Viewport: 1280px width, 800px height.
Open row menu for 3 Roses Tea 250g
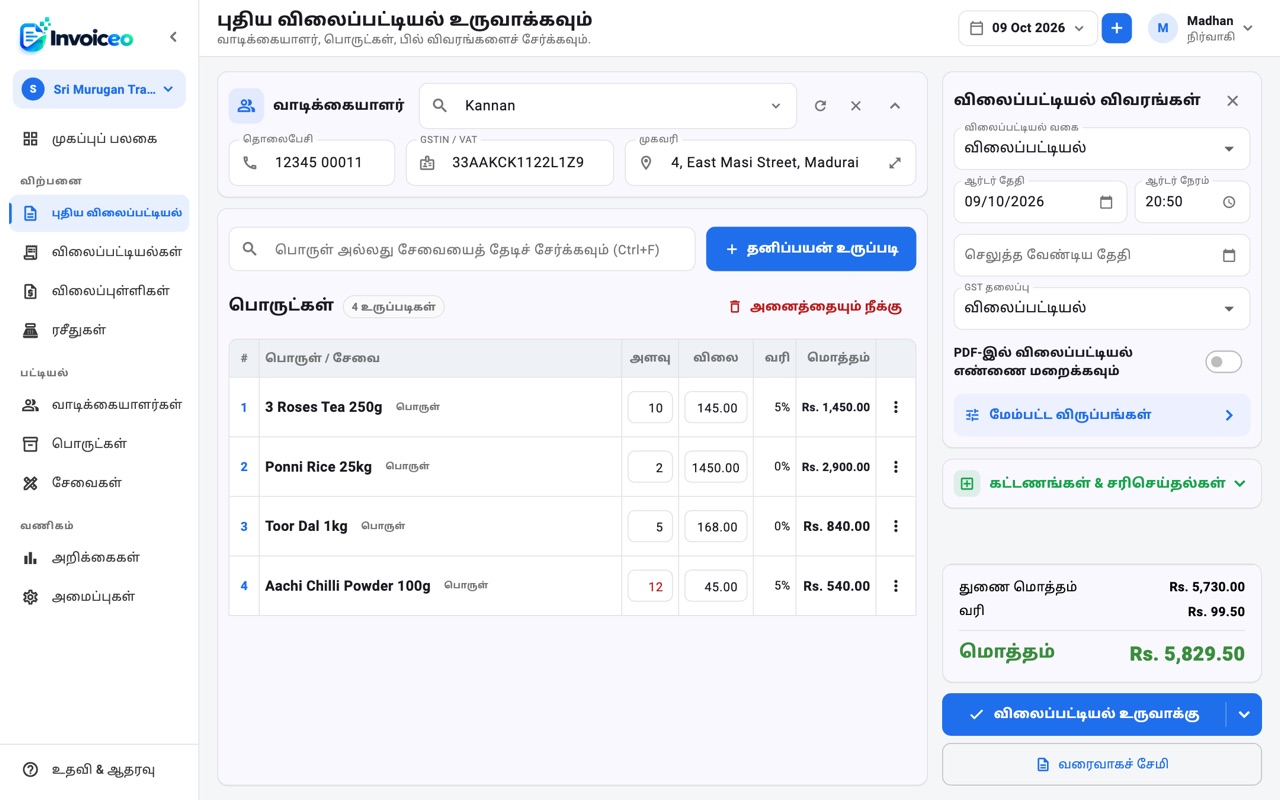[896, 407]
